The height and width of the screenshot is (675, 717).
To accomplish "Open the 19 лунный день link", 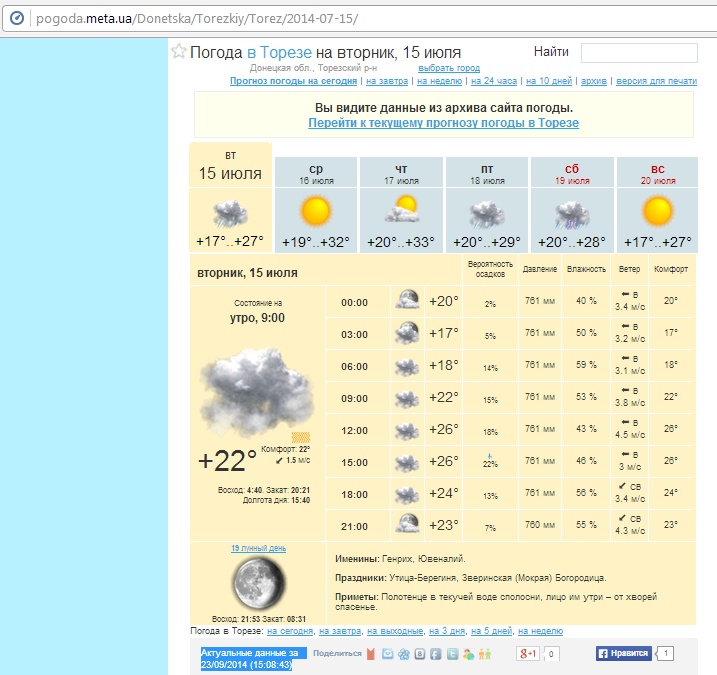I will tap(258, 548).
